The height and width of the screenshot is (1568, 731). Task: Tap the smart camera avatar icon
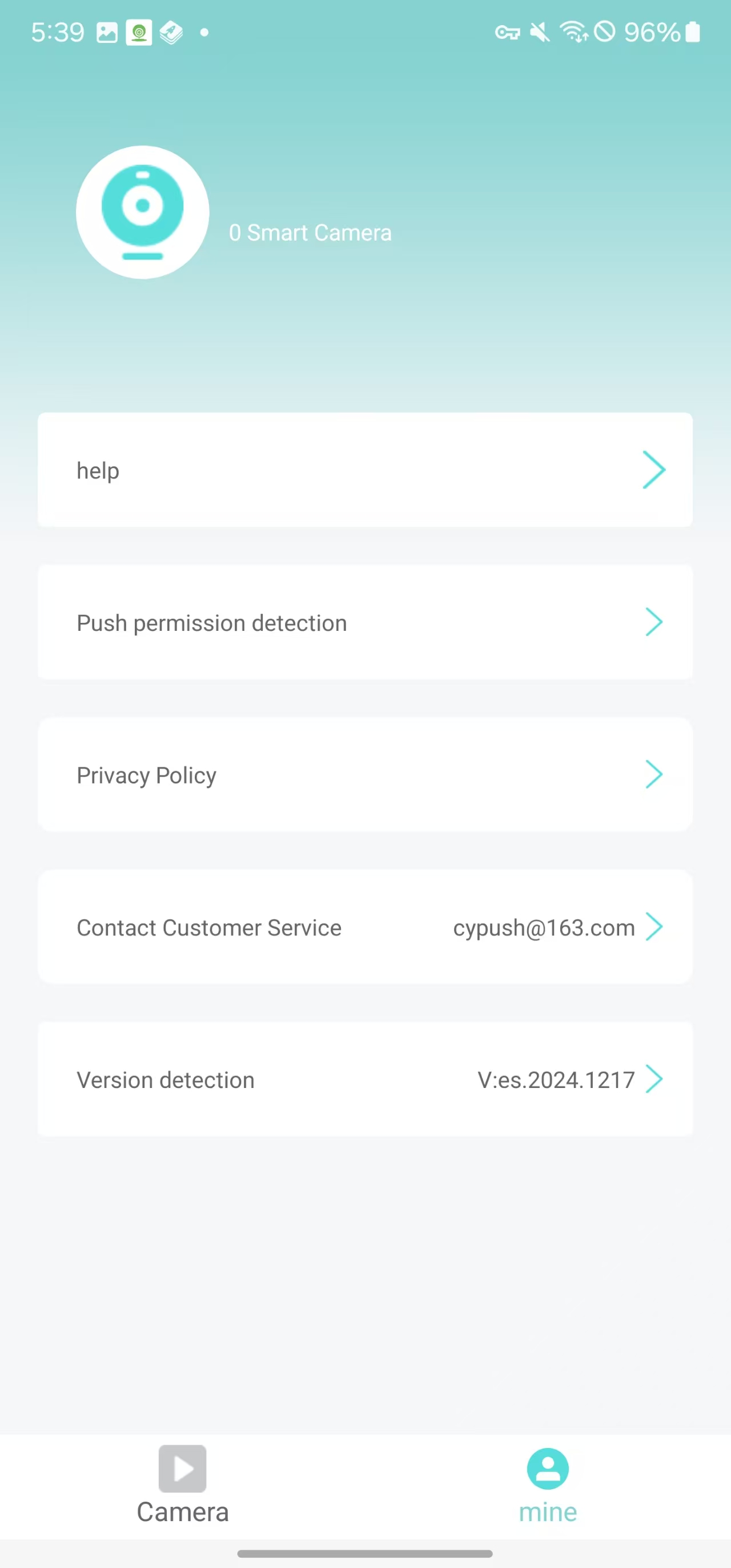(x=142, y=212)
